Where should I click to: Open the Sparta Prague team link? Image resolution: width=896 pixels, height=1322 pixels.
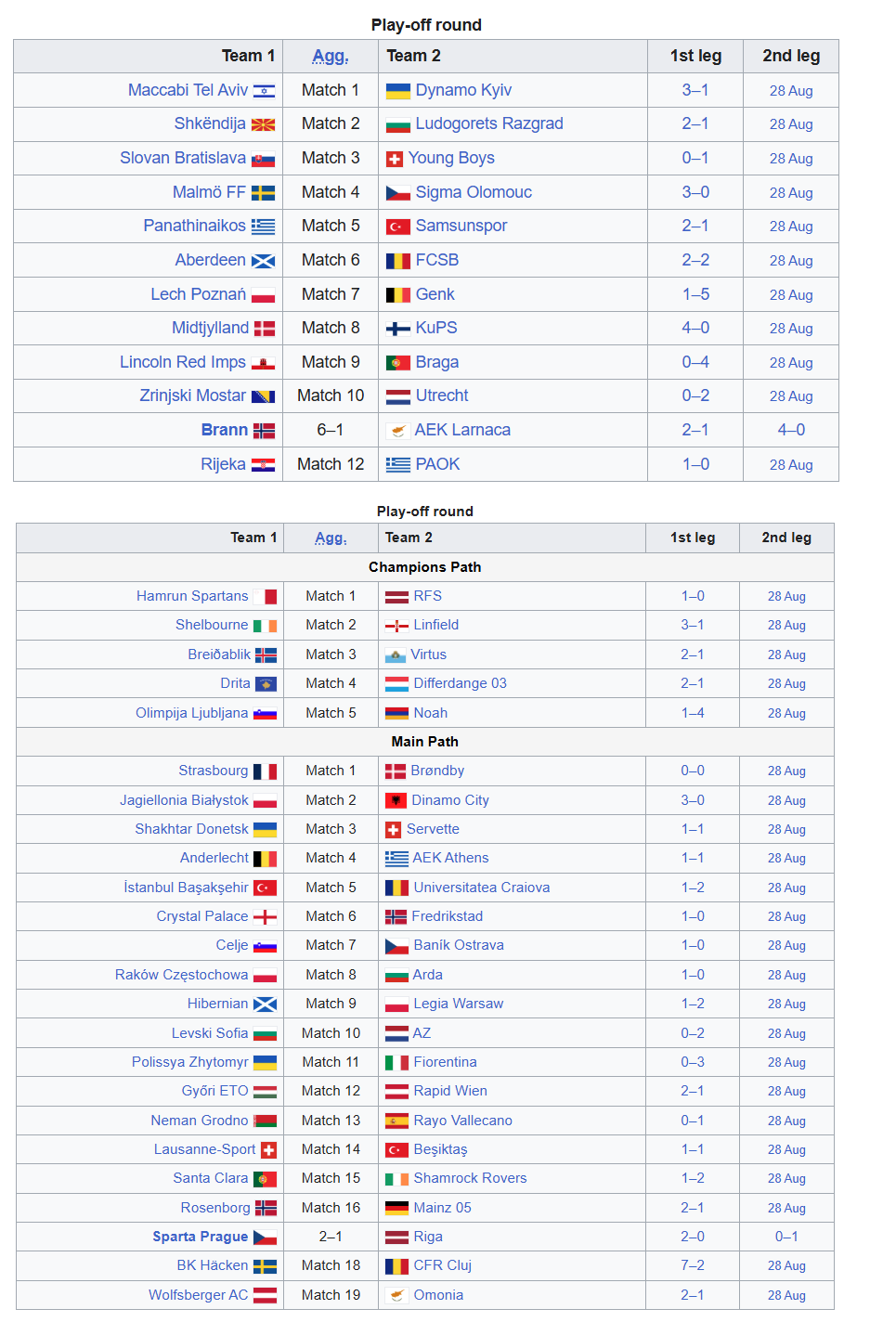[x=201, y=1238]
